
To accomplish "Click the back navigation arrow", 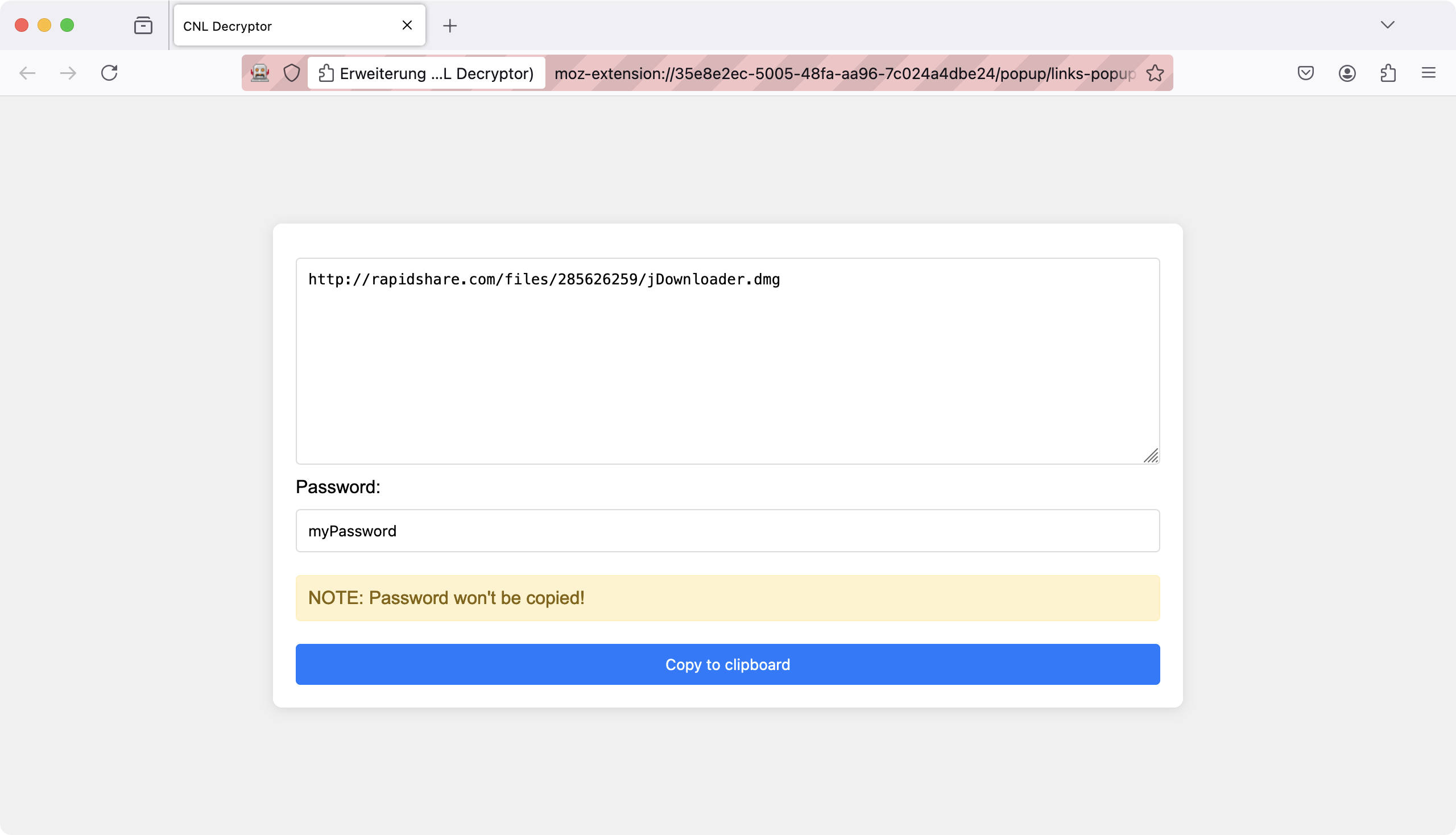I will pyautogui.click(x=27, y=73).
